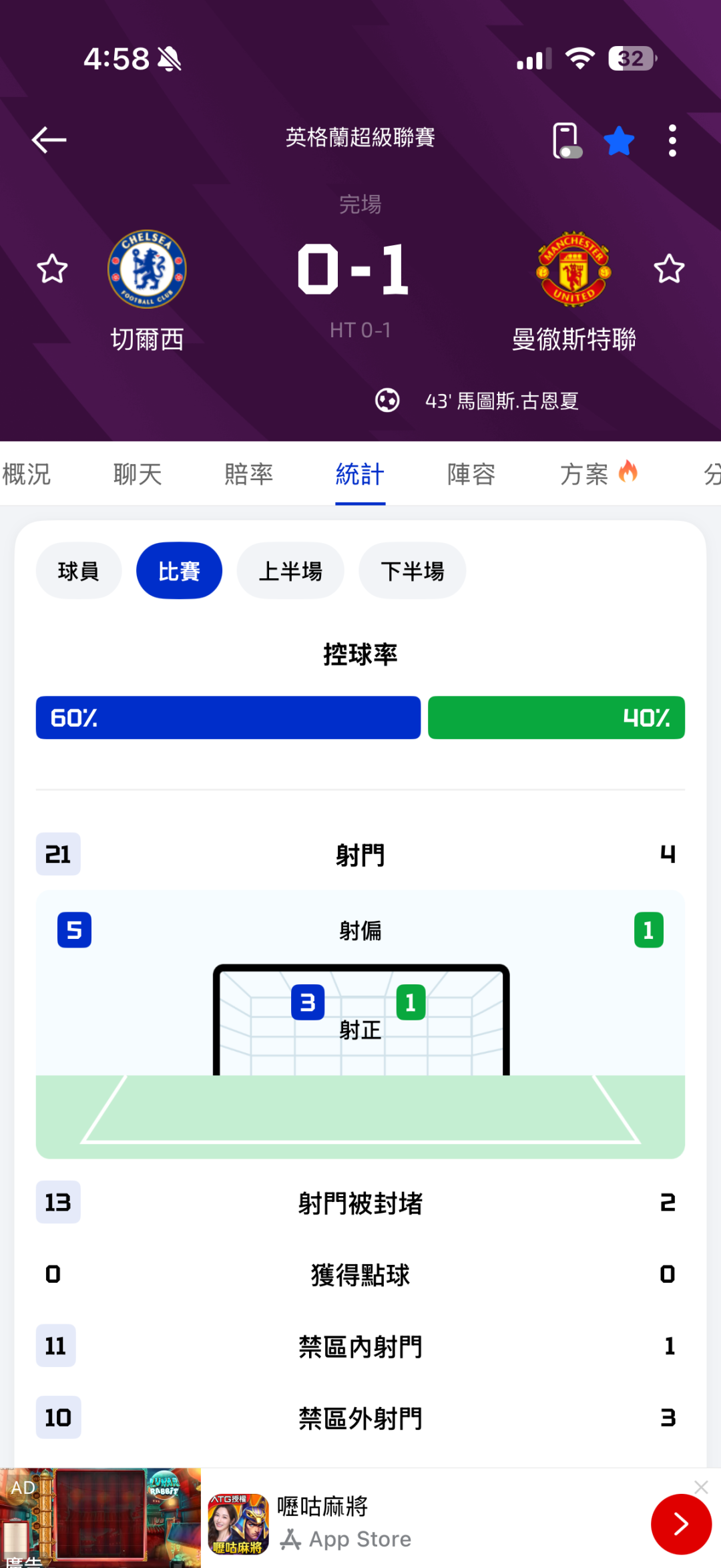Tap the red arrow ad button
Viewport: 721px width, 1568px height.
pyautogui.click(x=681, y=1524)
